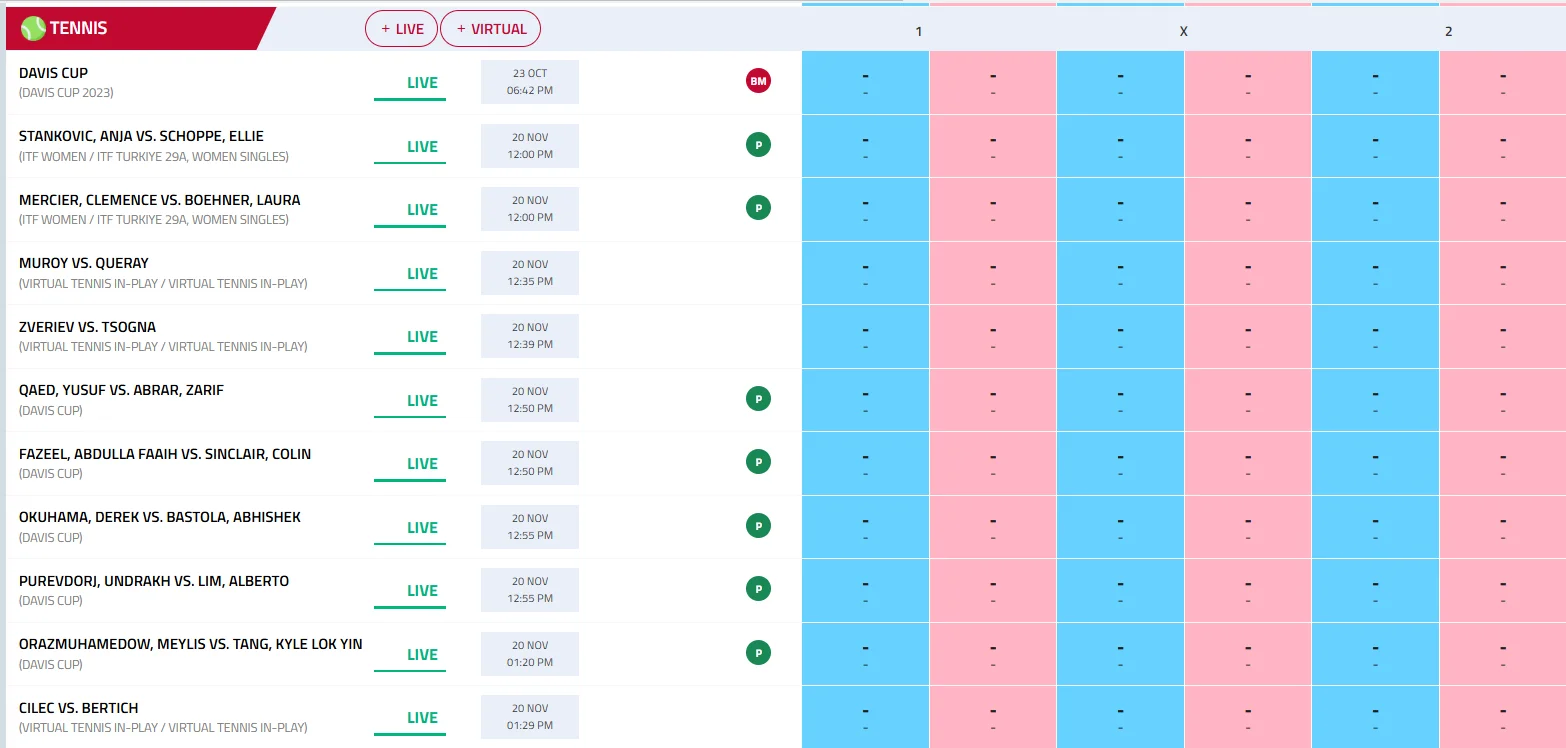The width and height of the screenshot is (1566, 748).
Task: Open match Okuhama, Derek vs. Bastola, Abhishek
Action: [x=160, y=517]
